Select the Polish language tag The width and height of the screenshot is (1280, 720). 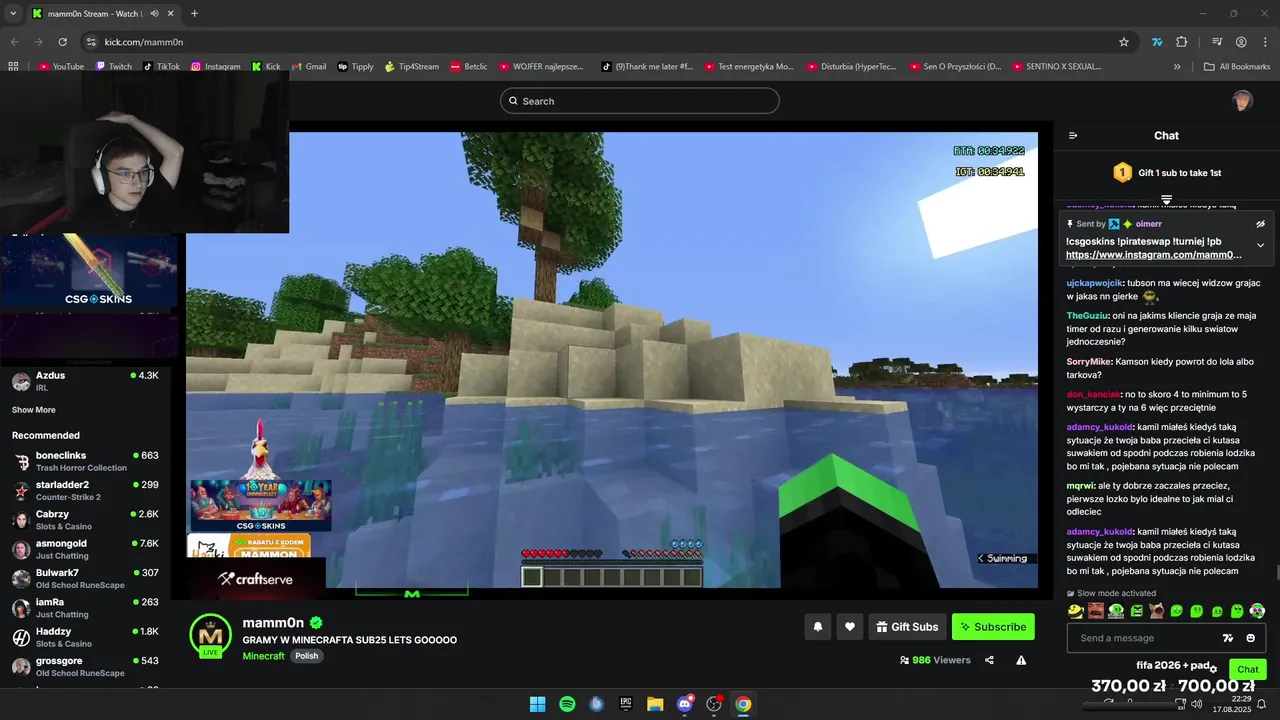tap(307, 656)
